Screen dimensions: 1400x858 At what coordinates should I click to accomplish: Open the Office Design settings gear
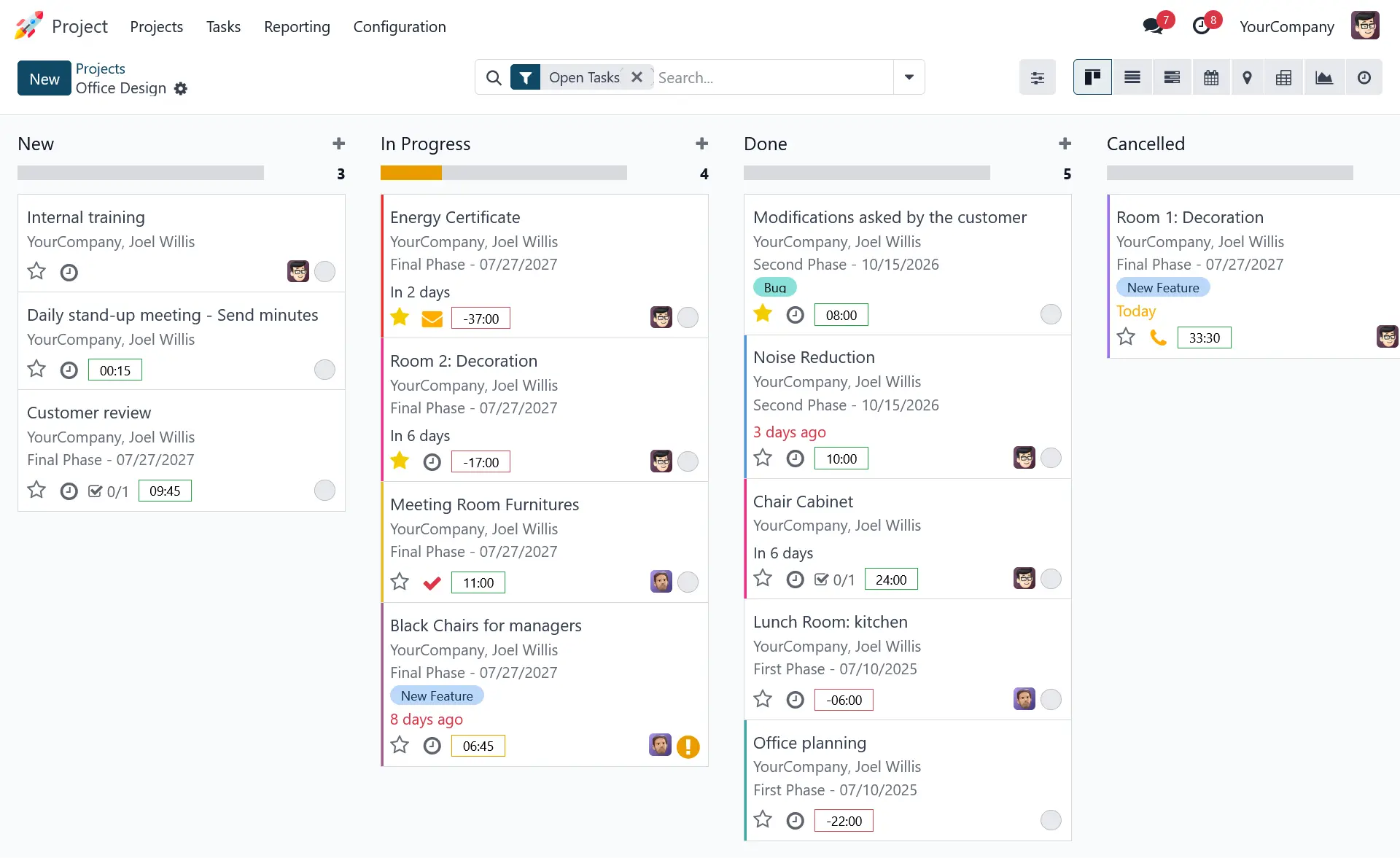181,88
